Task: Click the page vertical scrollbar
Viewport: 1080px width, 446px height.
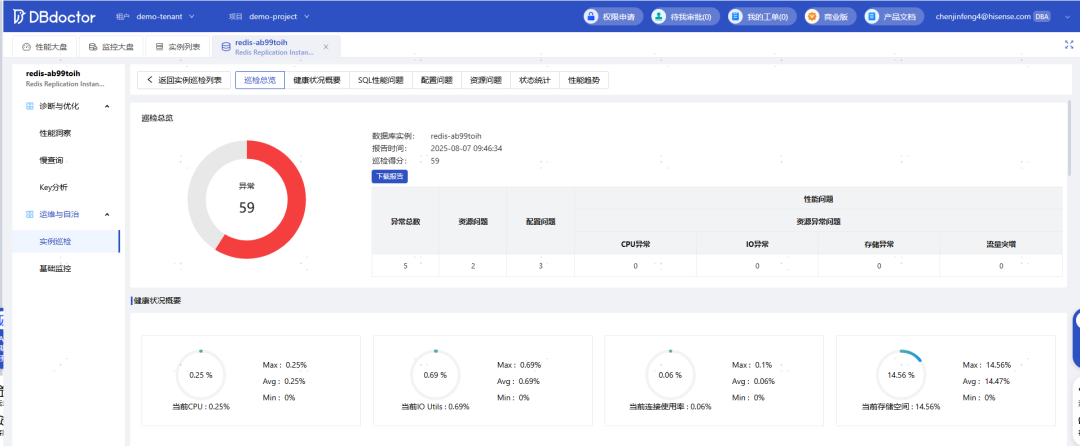Action: pyautogui.click(x=1069, y=138)
